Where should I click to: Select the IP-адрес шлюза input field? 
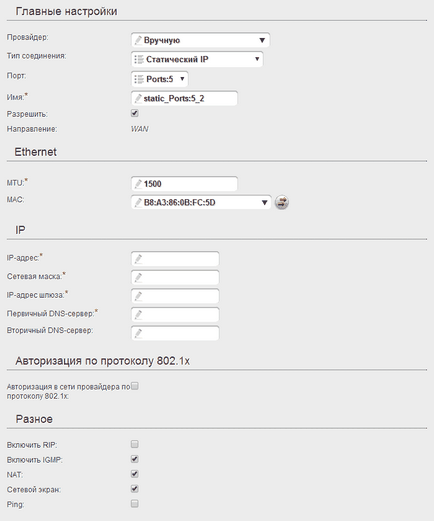[175, 296]
